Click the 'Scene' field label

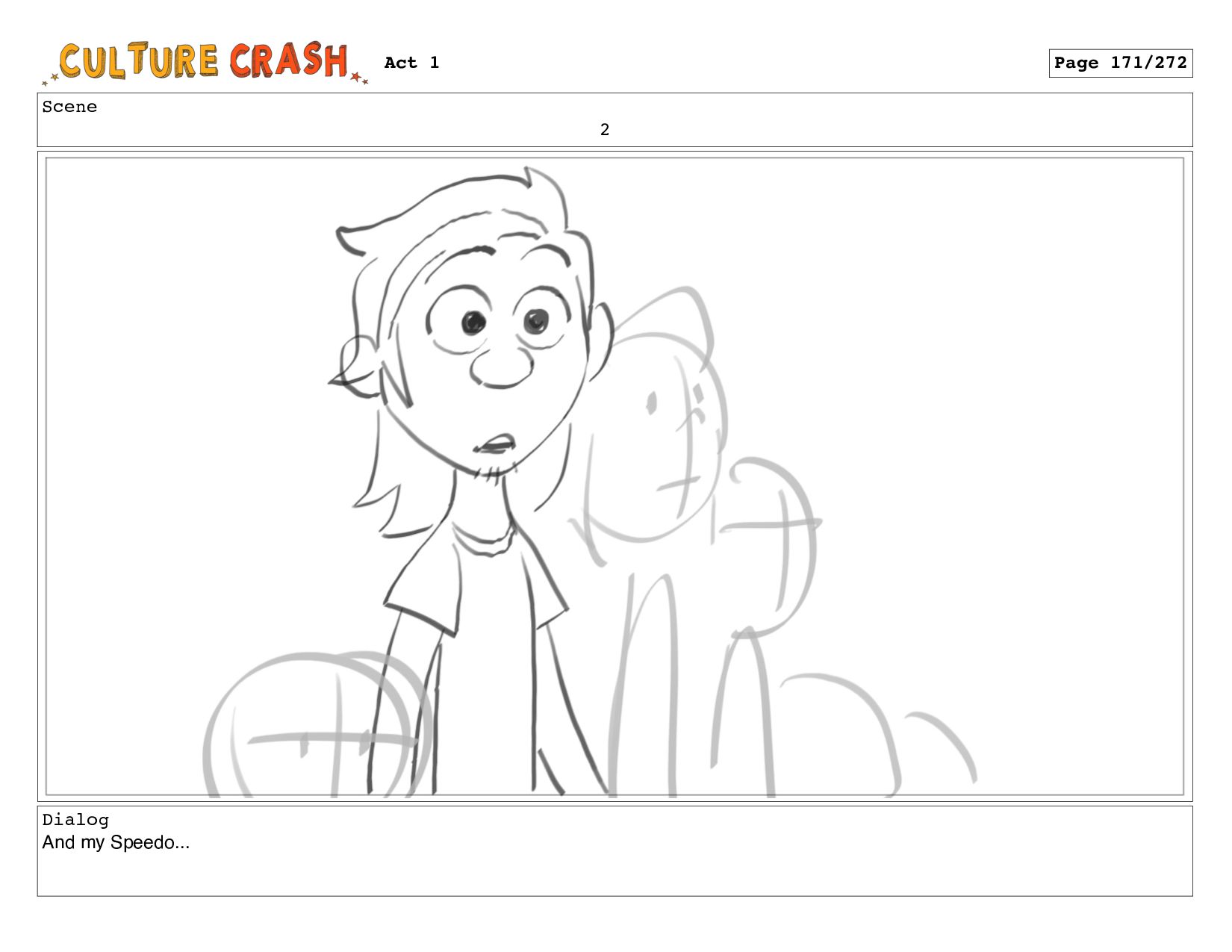pyautogui.click(x=69, y=107)
